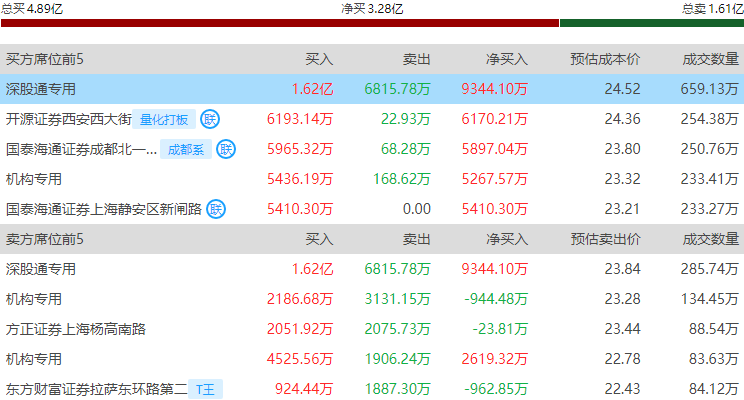Click volume 84.12万
Image resolution: width=744 pixels, height=400 pixels.
[714, 389]
